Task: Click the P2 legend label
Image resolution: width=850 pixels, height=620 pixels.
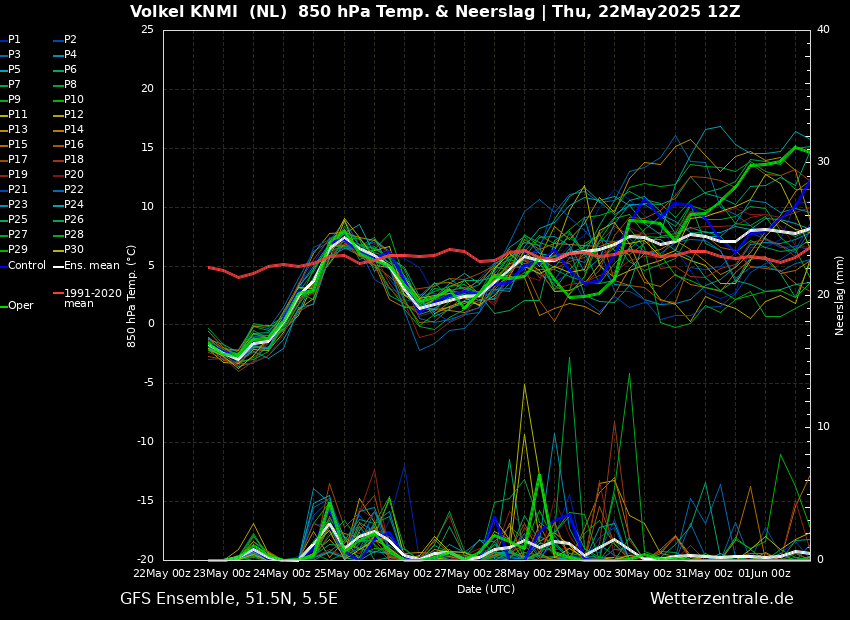Action: 70,40
